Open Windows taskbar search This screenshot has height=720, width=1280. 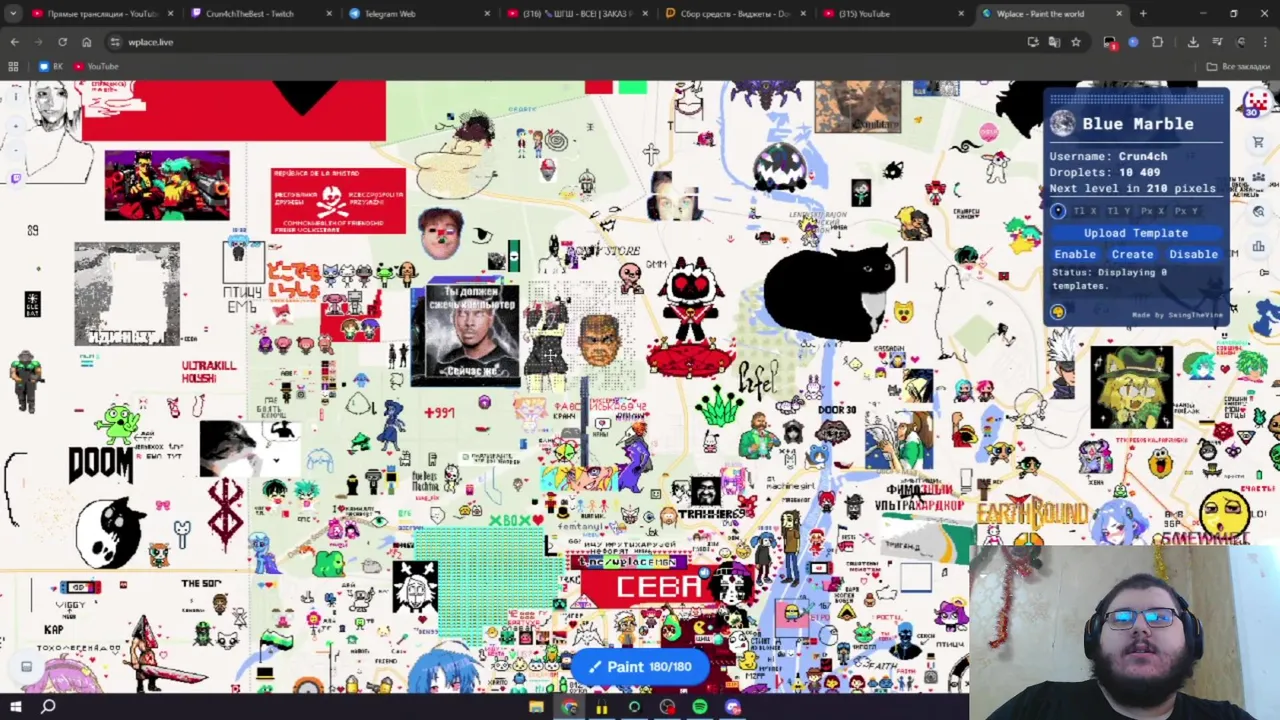pos(48,707)
